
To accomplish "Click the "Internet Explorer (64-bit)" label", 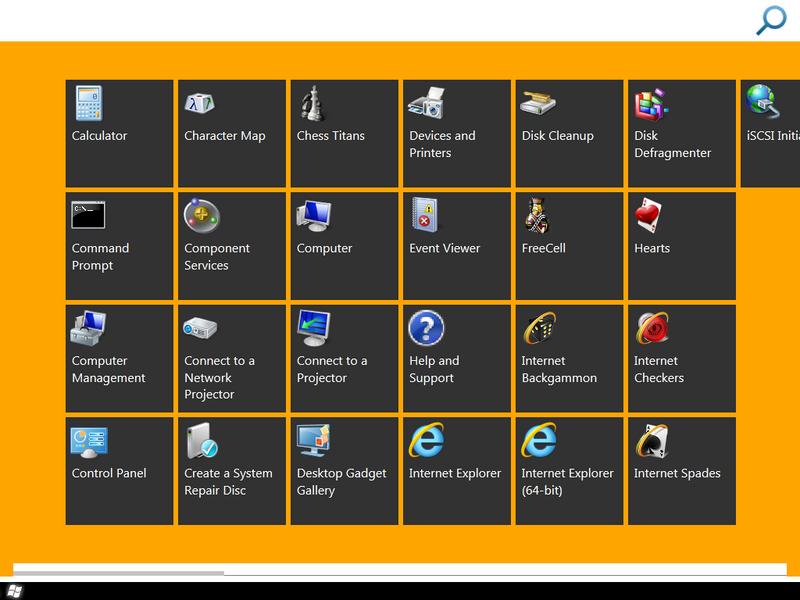I will point(567,482).
